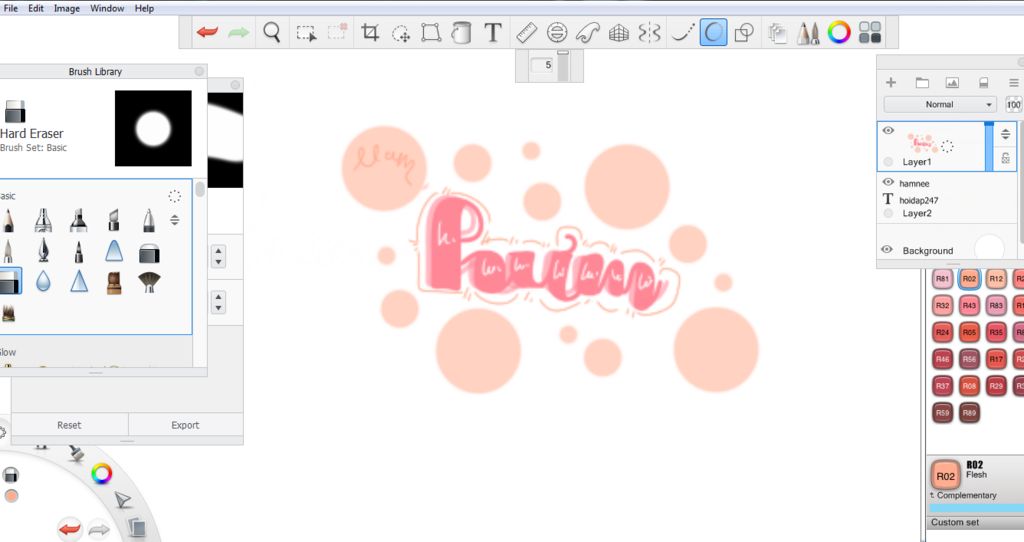Click the Custom set label bar
The height and width of the screenshot is (542, 1024).
click(975, 522)
